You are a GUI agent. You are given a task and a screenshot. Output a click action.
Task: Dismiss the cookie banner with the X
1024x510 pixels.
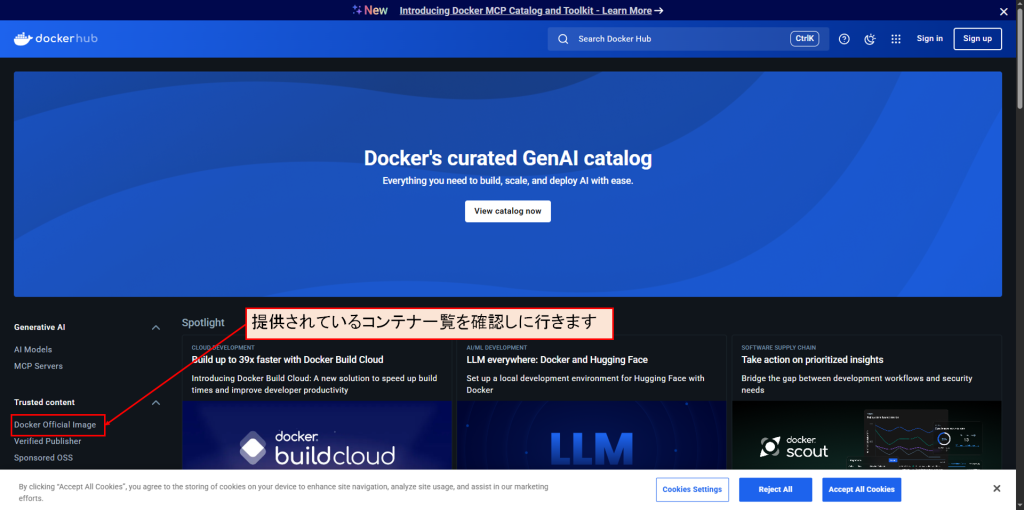(997, 488)
